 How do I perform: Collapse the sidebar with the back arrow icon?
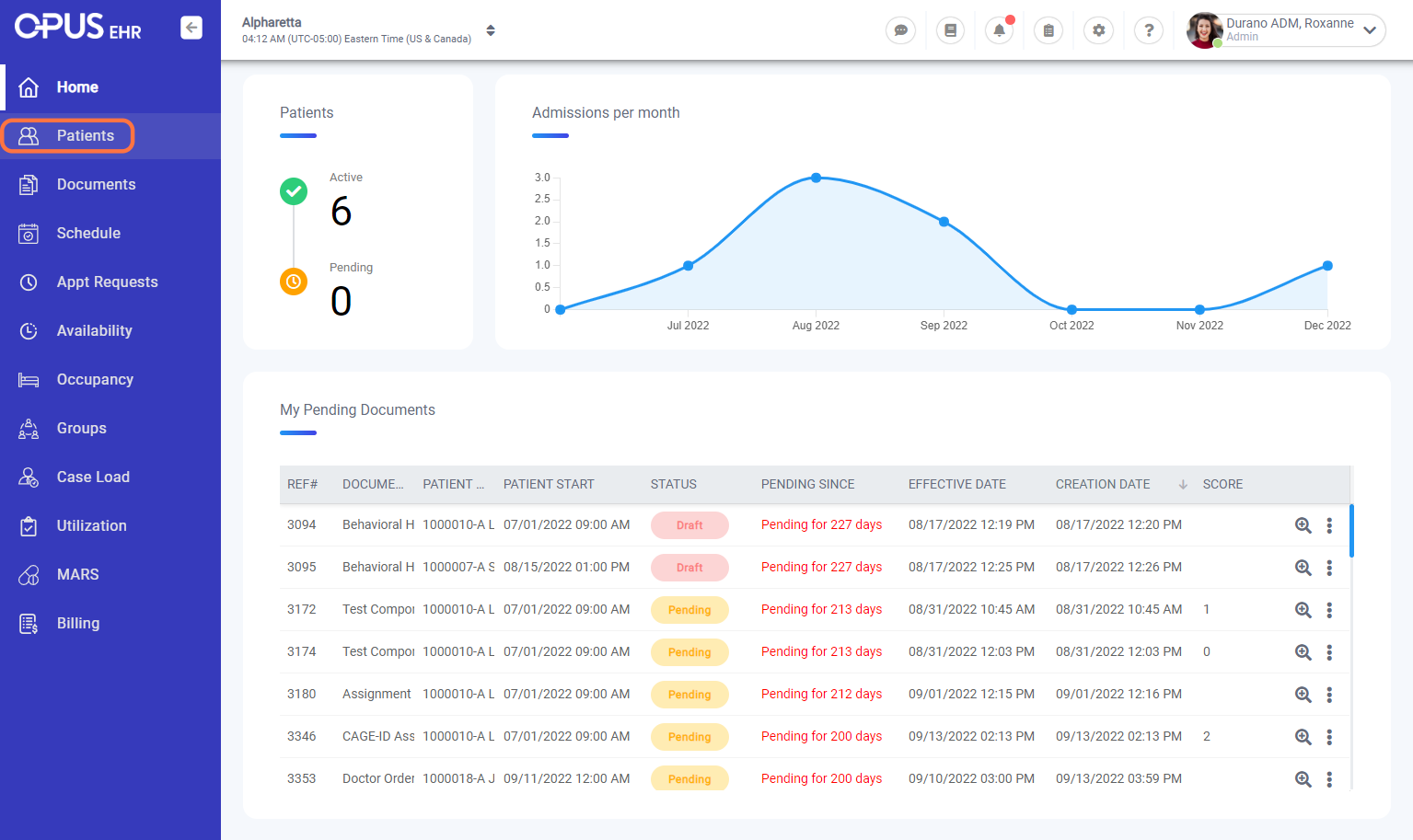point(191,28)
